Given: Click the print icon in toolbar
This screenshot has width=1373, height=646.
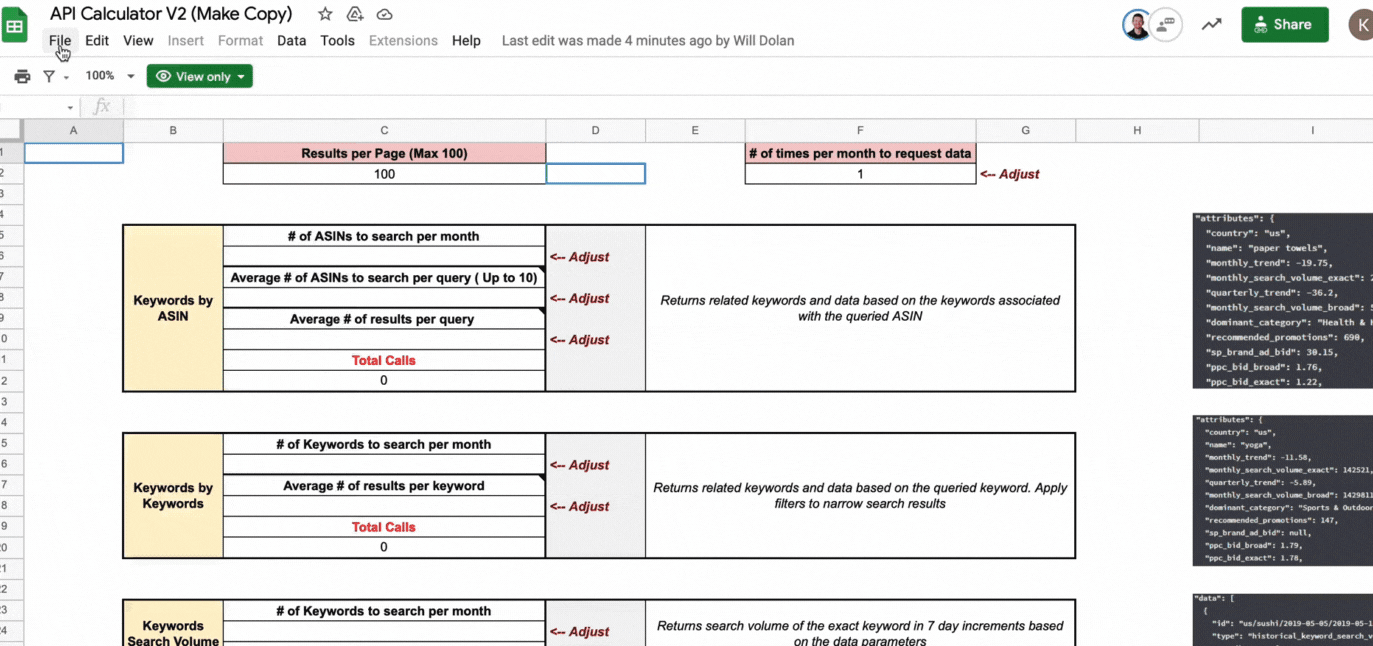Looking at the screenshot, I should [x=22, y=76].
